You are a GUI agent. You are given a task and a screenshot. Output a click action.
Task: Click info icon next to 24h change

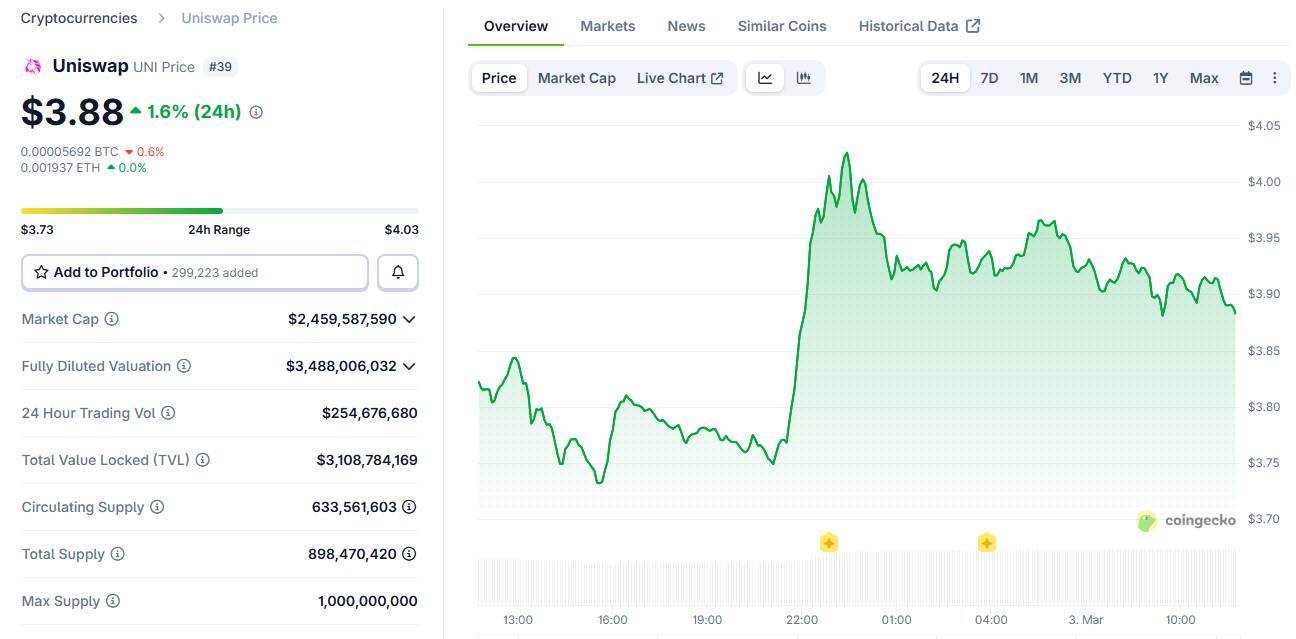256,112
